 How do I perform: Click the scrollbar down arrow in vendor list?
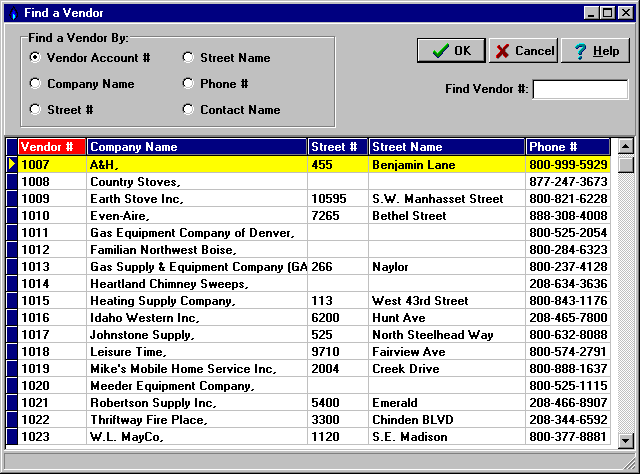626,439
